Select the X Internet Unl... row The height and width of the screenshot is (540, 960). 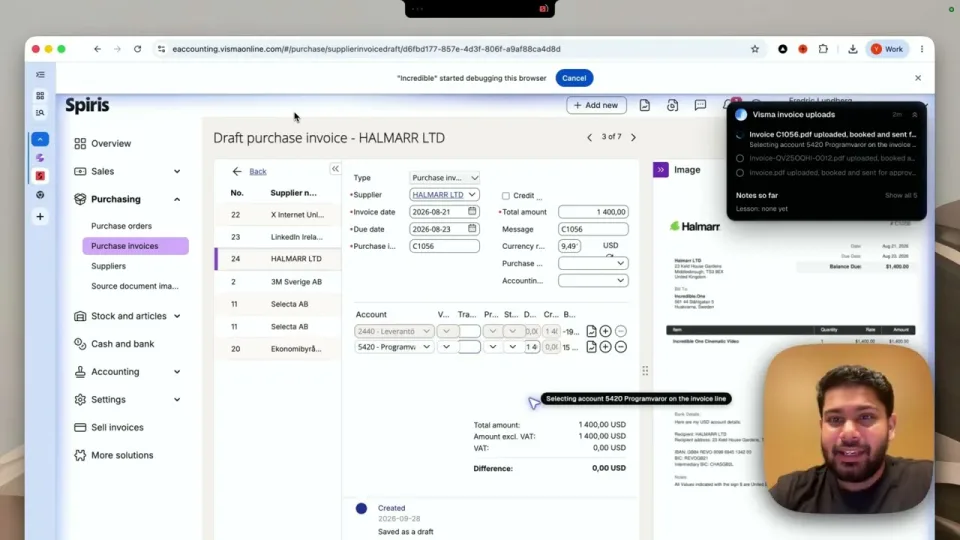278,215
